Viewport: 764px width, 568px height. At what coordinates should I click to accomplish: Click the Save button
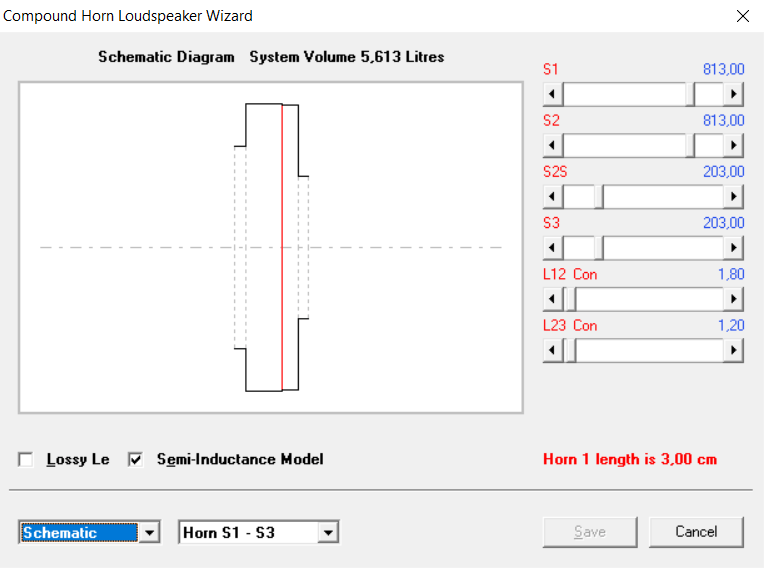590,532
